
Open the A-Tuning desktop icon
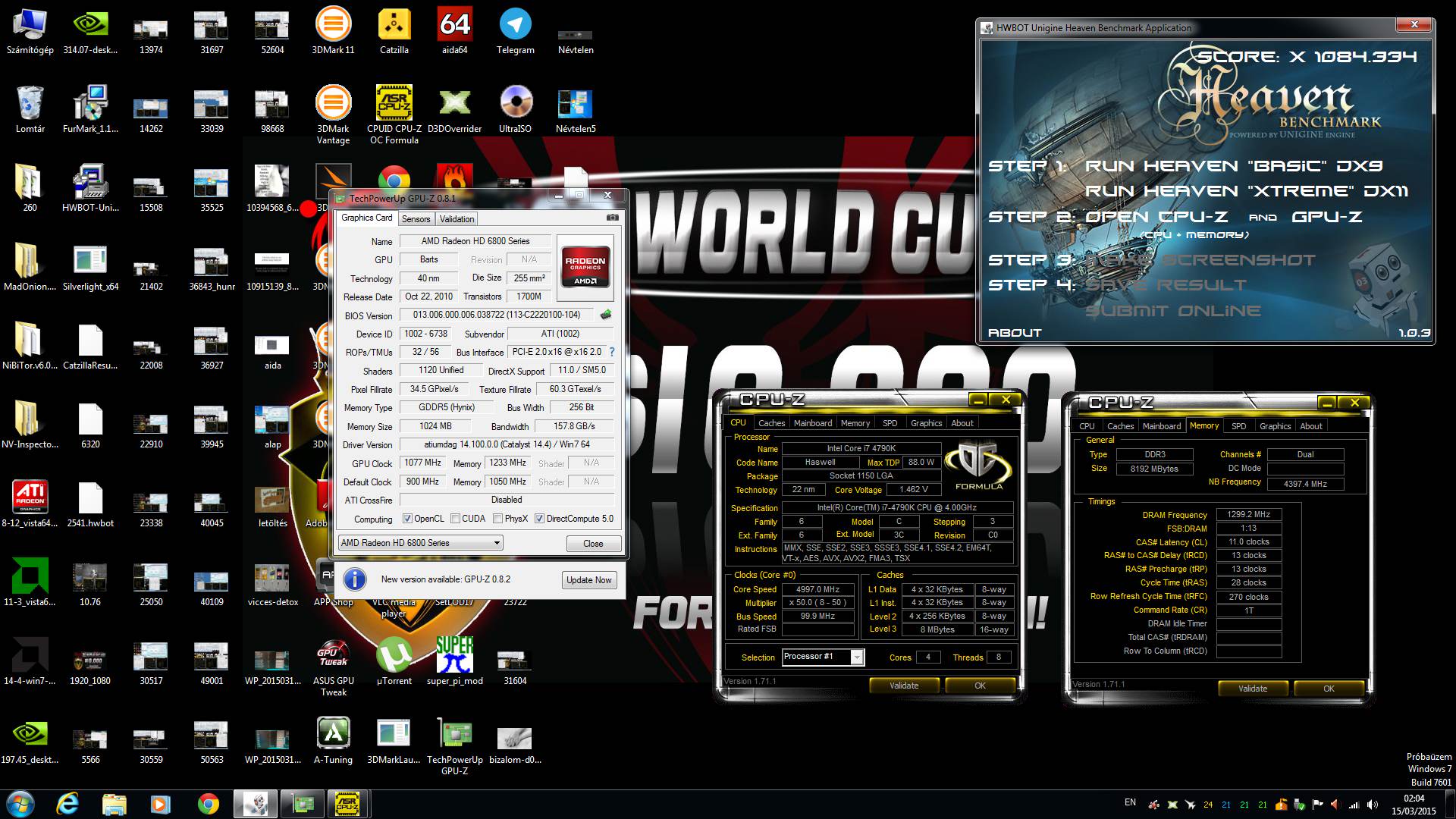pos(333,740)
